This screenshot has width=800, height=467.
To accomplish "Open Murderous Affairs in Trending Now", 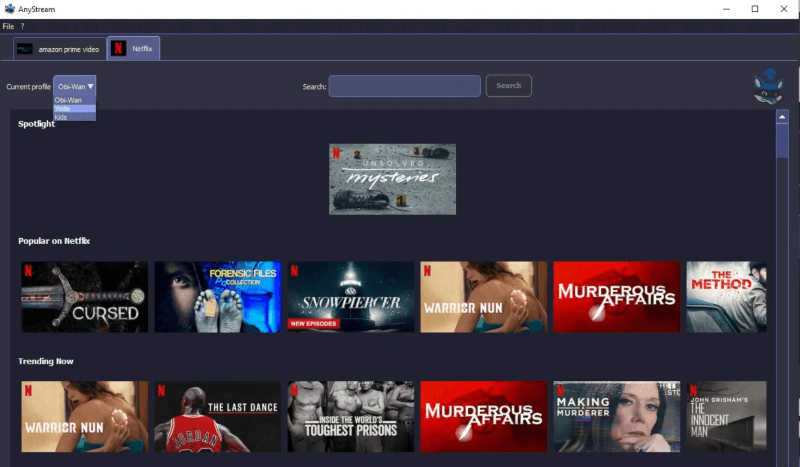I will (484, 416).
